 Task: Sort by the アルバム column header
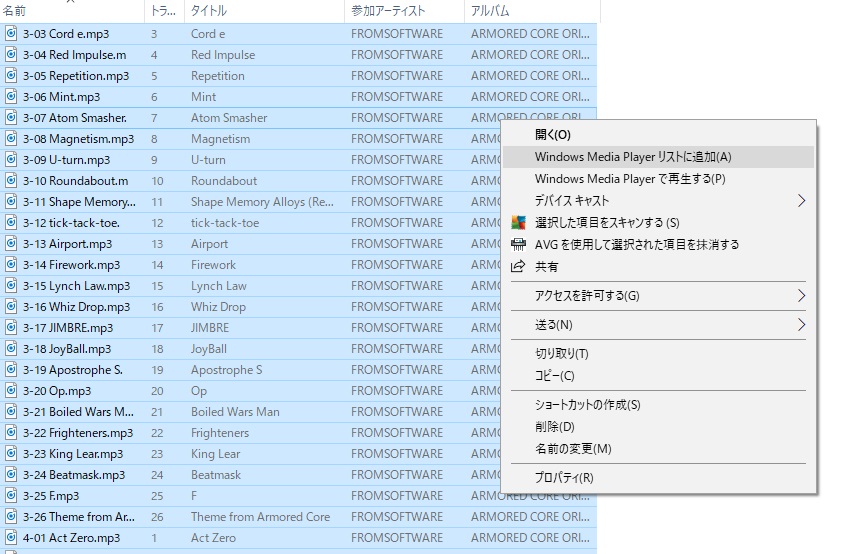[532, 11]
